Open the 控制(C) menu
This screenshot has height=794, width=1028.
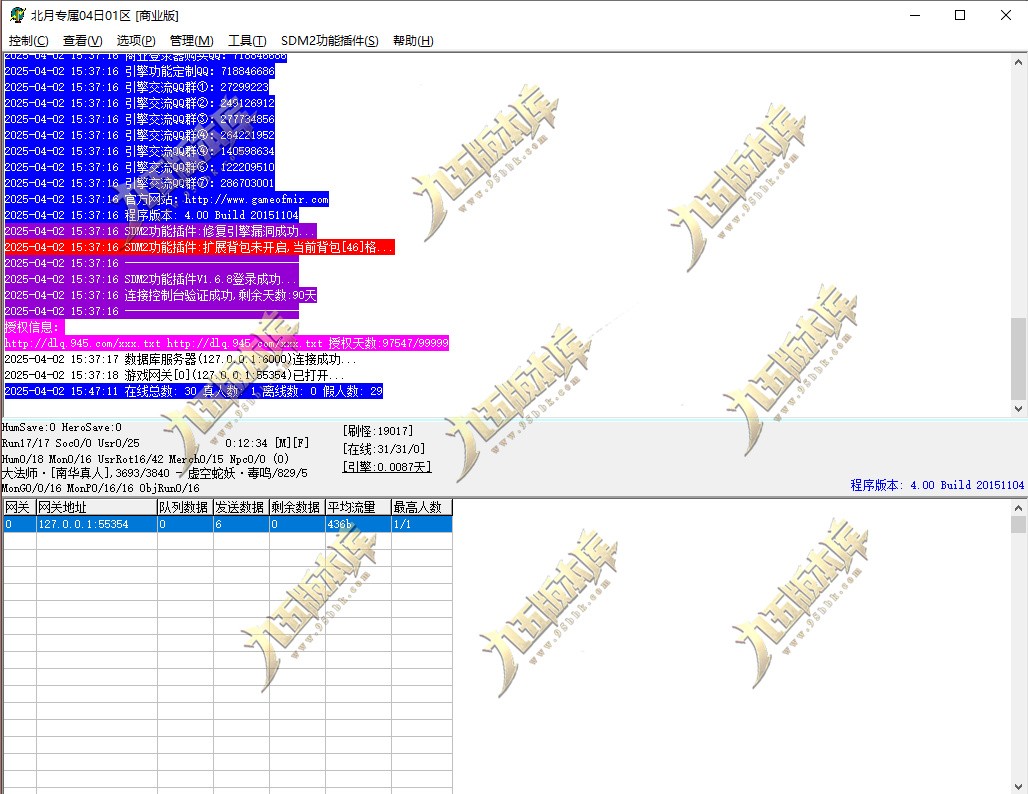pyautogui.click(x=28, y=41)
